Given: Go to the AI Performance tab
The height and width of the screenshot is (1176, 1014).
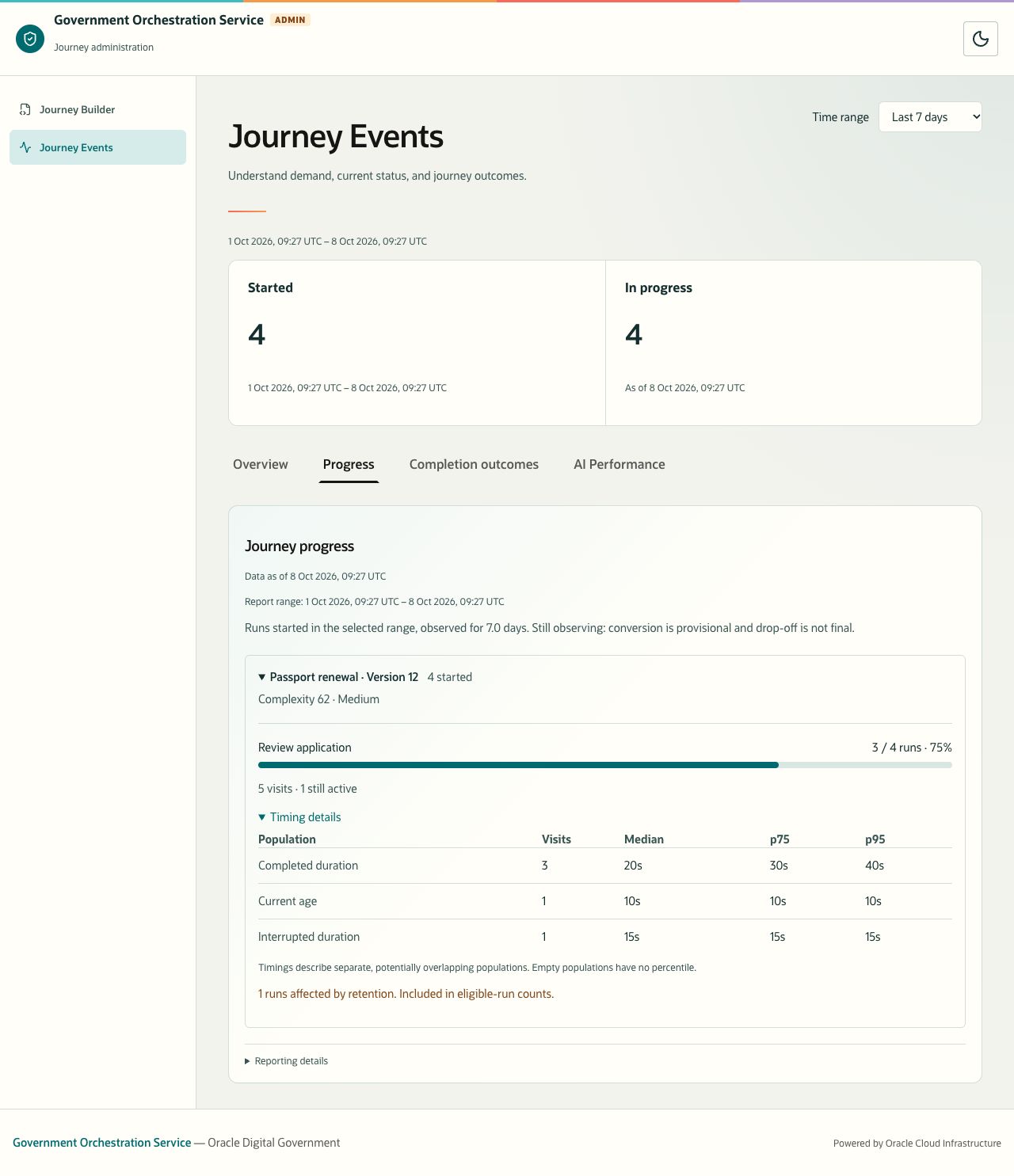Looking at the screenshot, I should pyautogui.click(x=619, y=464).
